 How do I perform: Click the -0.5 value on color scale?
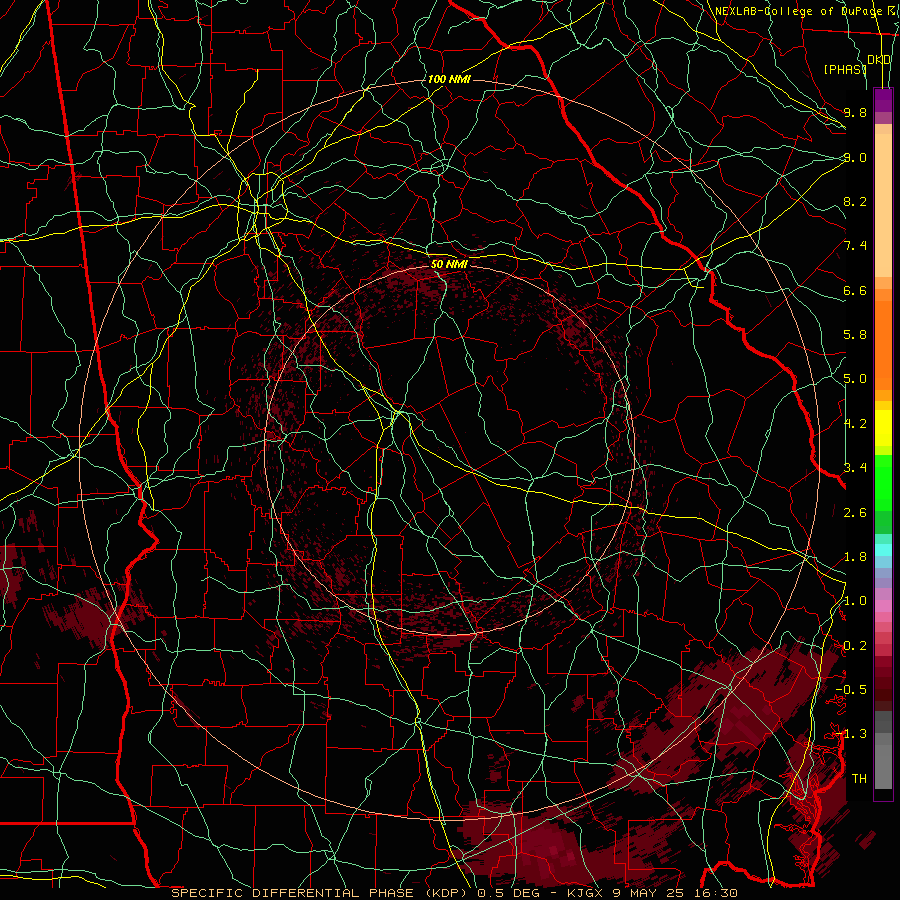click(x=851, y=690)
